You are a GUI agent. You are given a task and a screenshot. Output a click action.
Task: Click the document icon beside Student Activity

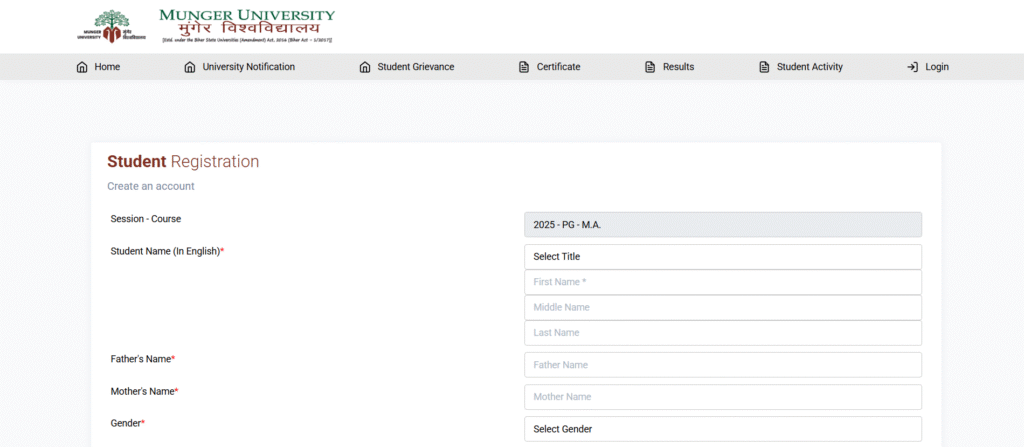click(763, 67)
